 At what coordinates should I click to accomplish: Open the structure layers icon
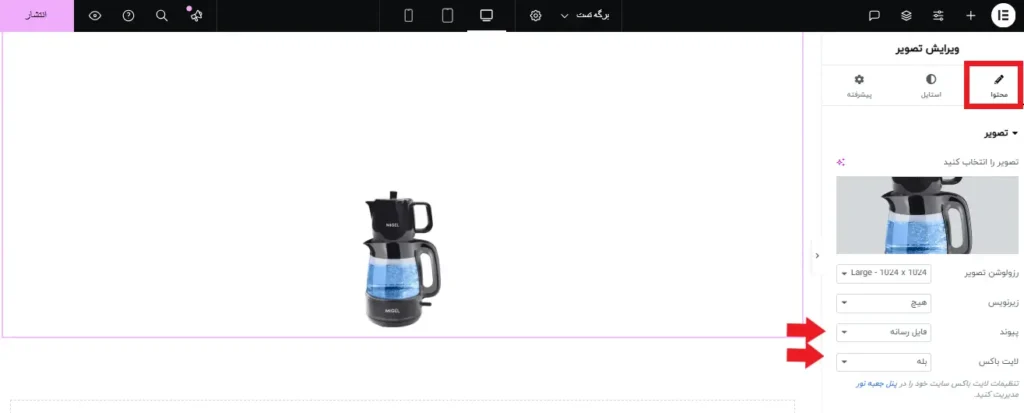click(x=906, y=16)
